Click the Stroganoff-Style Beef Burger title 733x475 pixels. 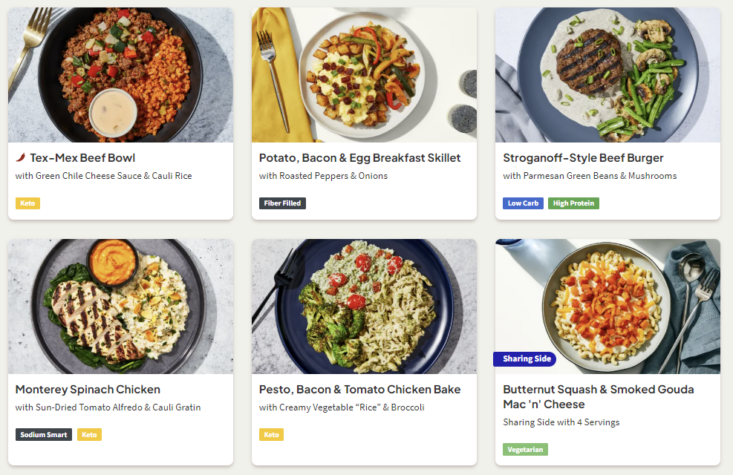coord(583,158)
